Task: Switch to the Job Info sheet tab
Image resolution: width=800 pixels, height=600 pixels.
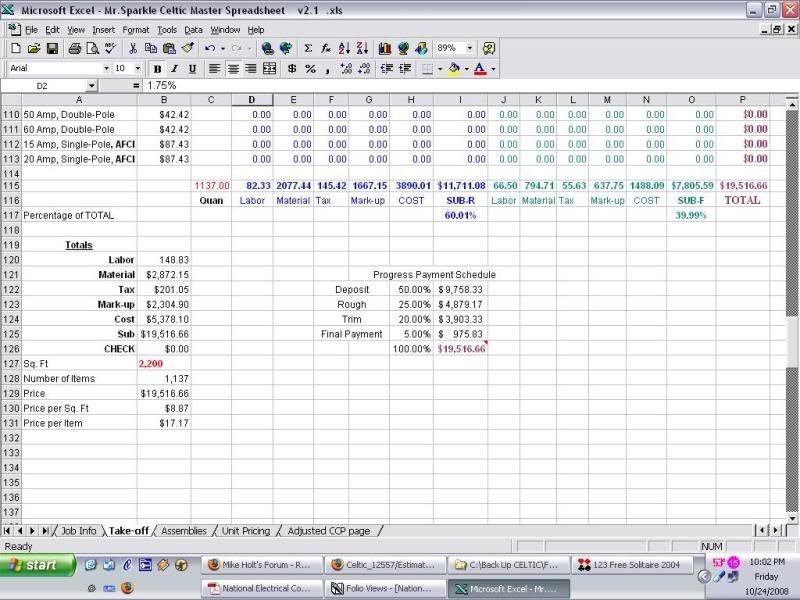Action: coord(79,531)
